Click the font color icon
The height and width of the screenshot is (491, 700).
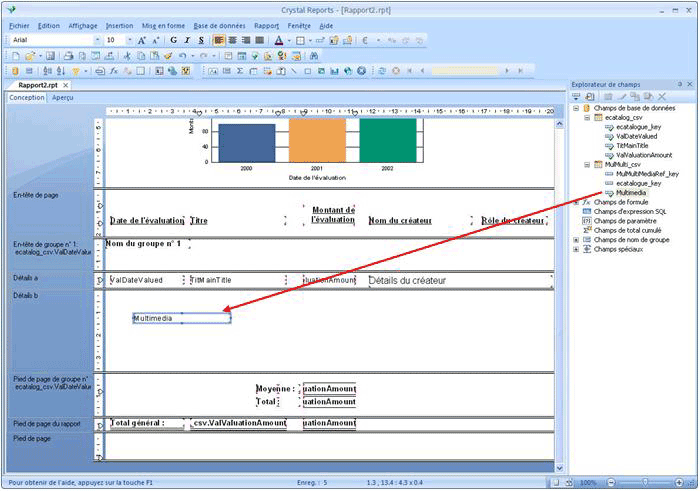tap(277, 40)
